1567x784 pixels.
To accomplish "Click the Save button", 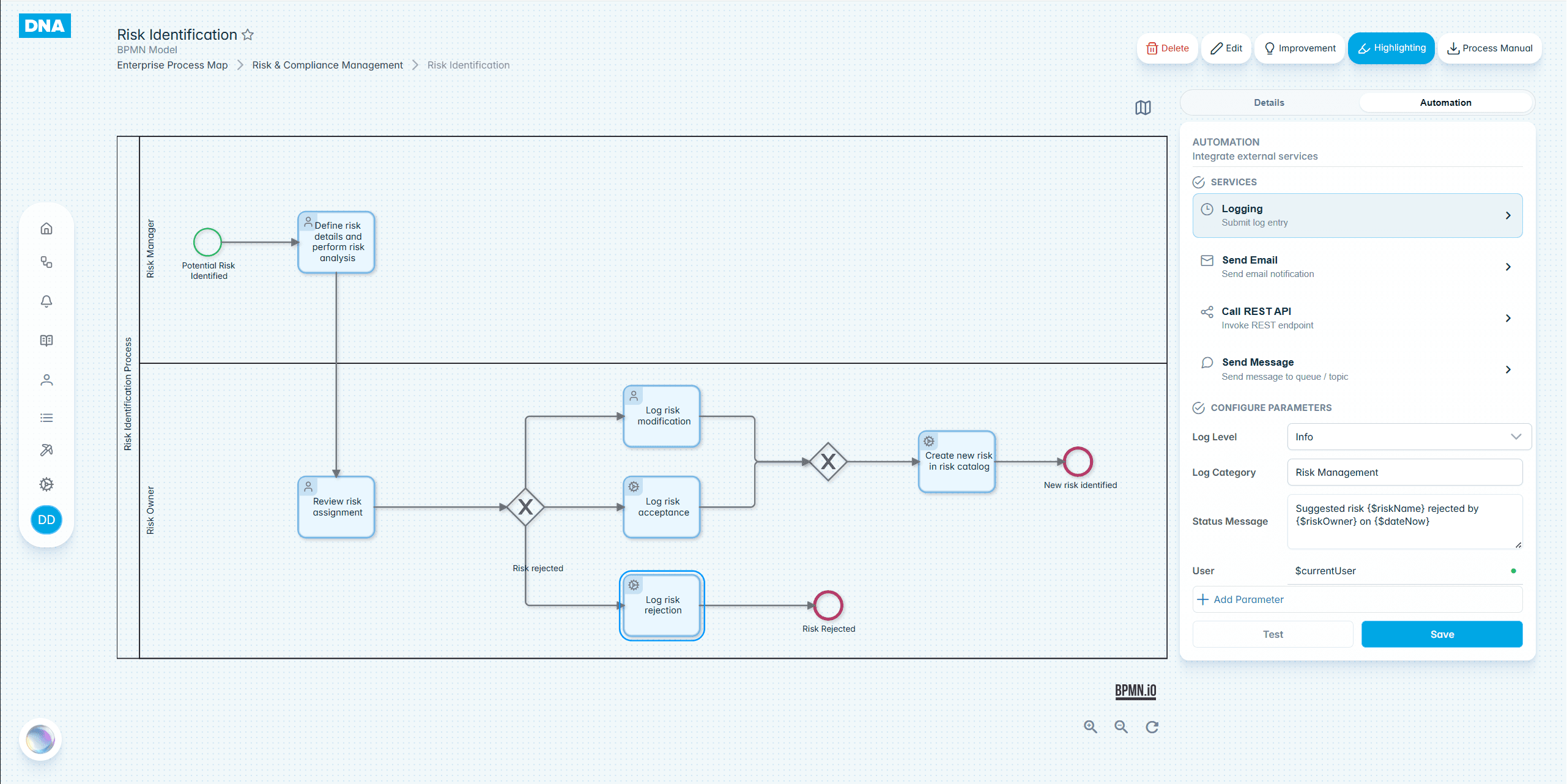I will click(1441, 634).
